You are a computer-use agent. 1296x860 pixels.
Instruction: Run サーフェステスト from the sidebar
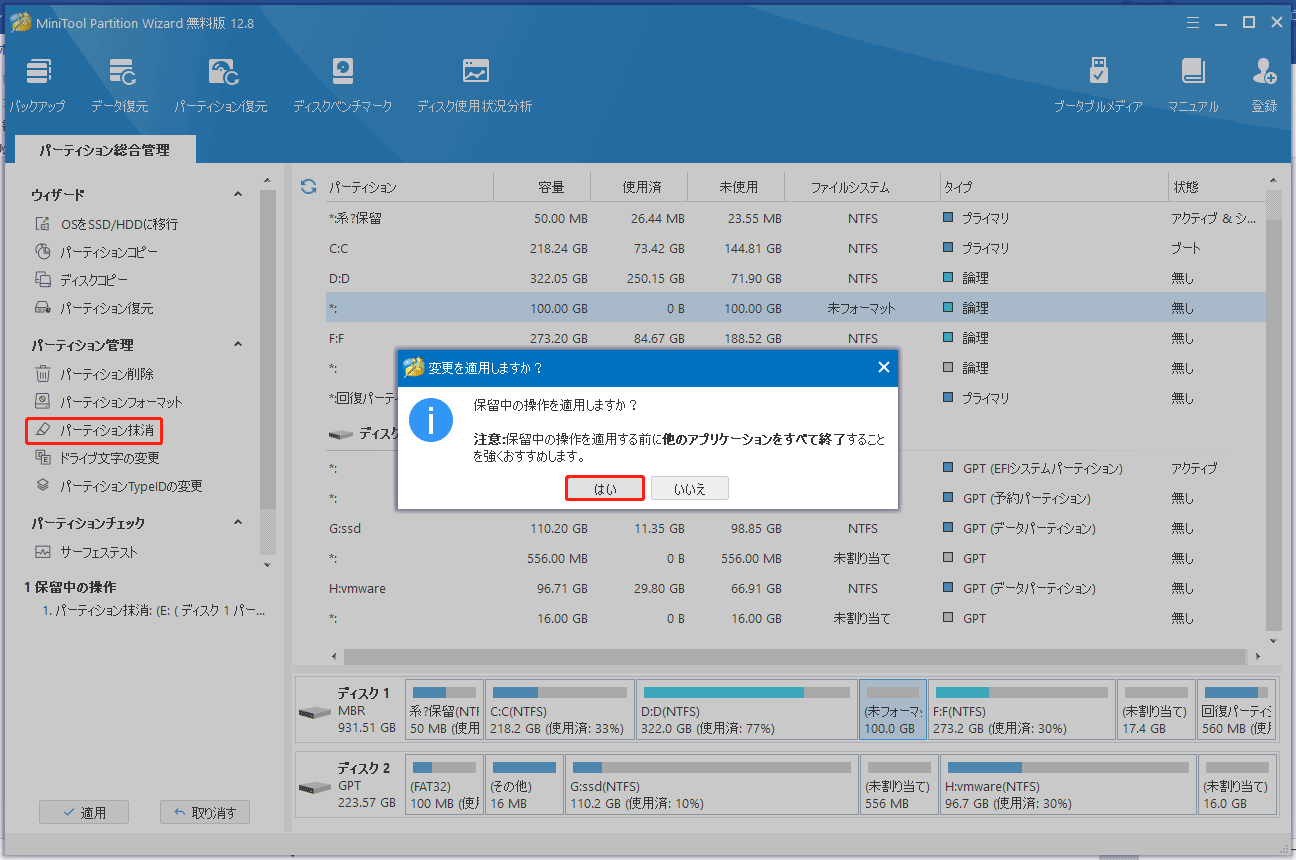[x=87, y=552]
